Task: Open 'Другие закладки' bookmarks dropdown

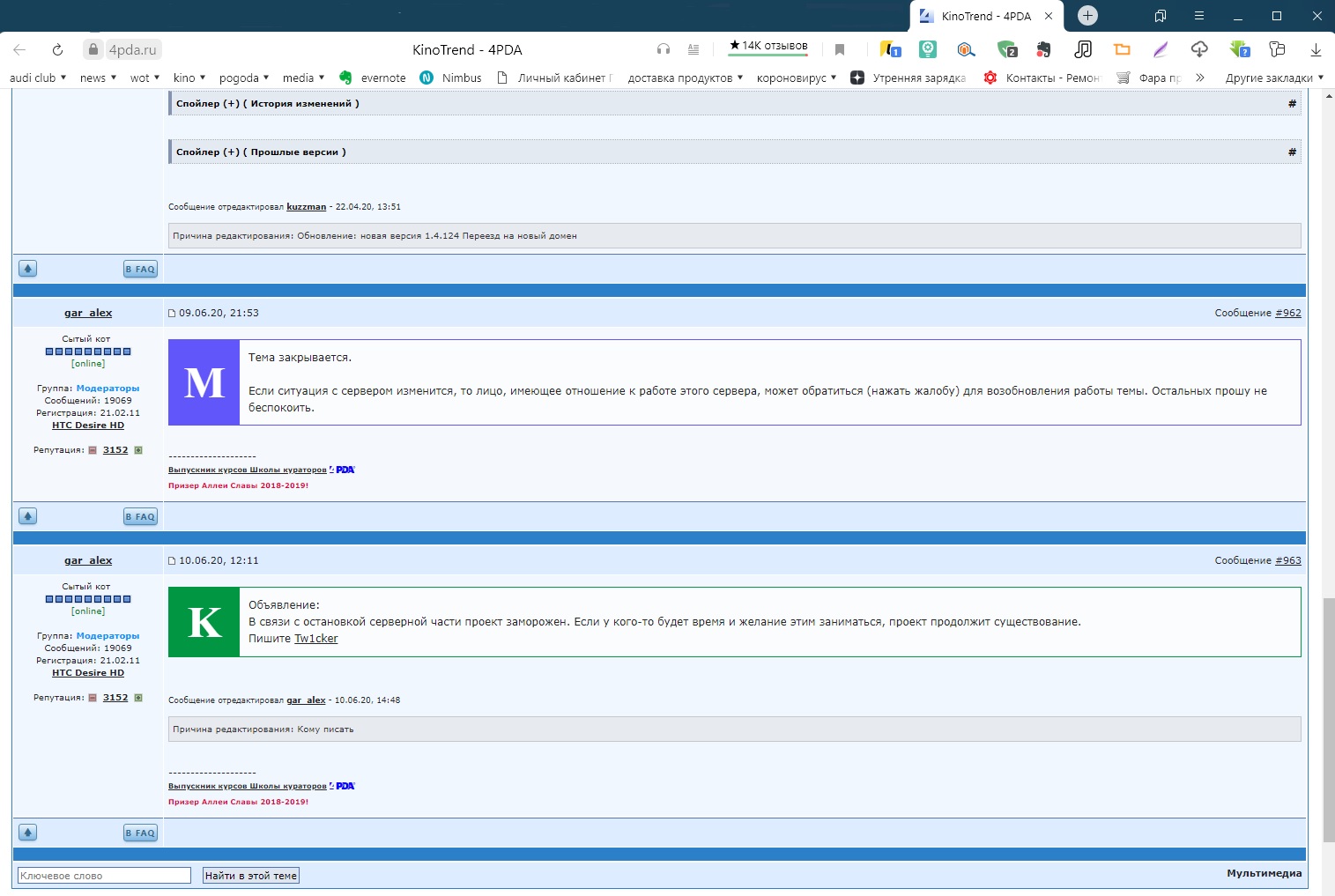Action: (x=1274, y=78)
